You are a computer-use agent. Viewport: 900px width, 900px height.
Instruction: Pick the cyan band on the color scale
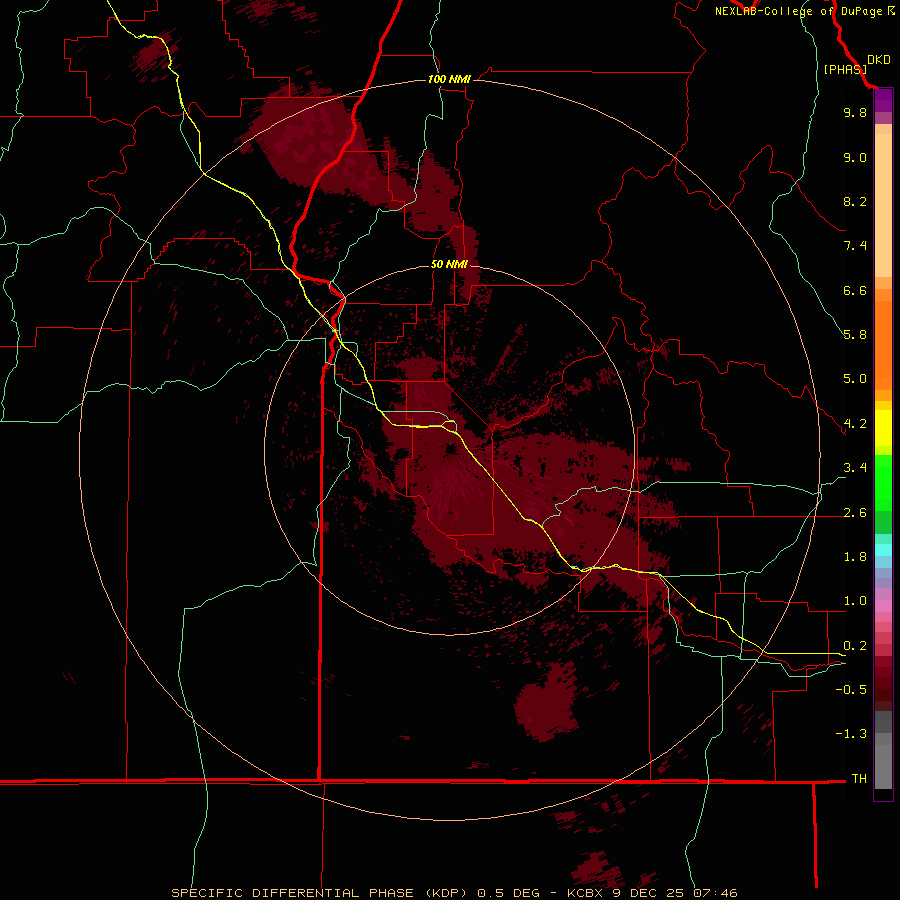pyautogui.click(x=883, y=550)
